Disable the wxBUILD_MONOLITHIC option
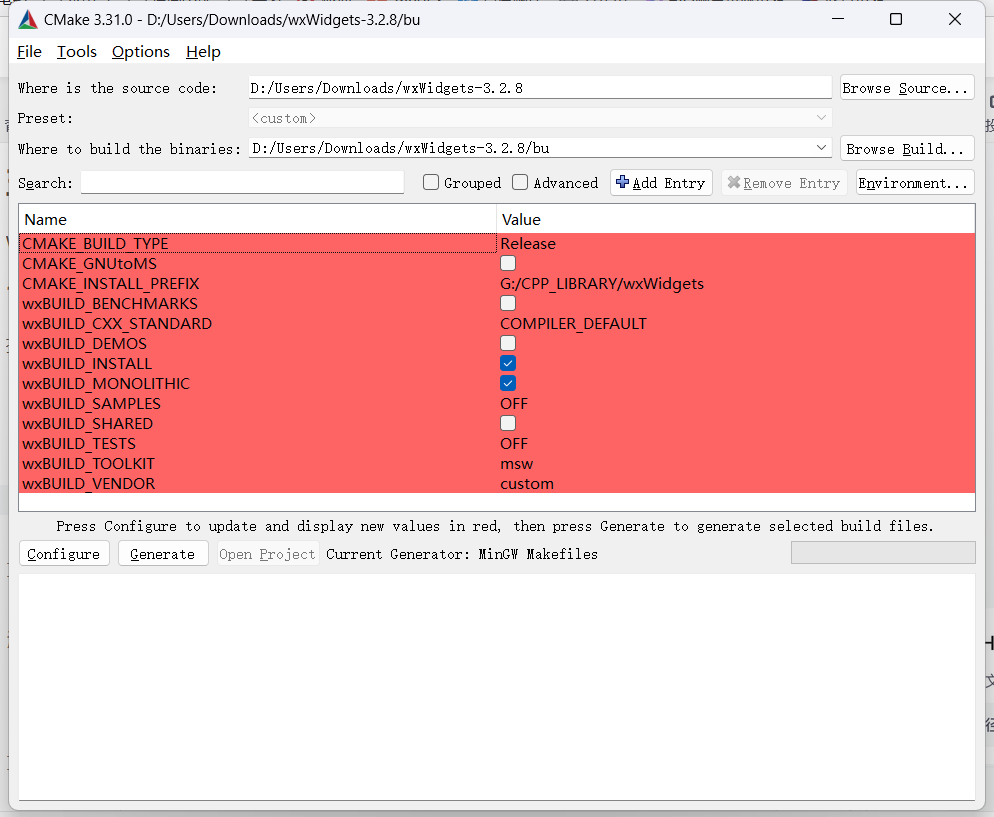The width and height of the screenshot is (994, 817). coord(508,383)
